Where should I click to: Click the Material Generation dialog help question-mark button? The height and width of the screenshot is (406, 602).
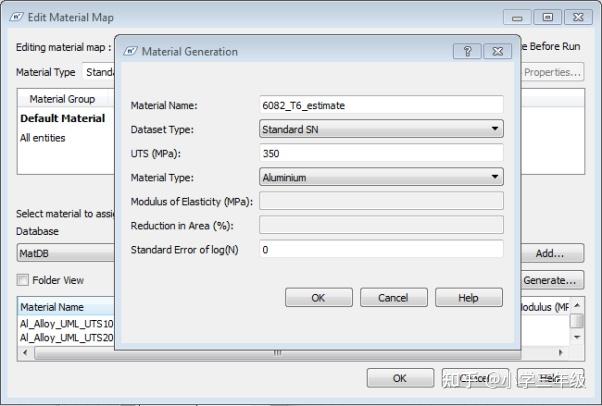[x=467, y=51]
